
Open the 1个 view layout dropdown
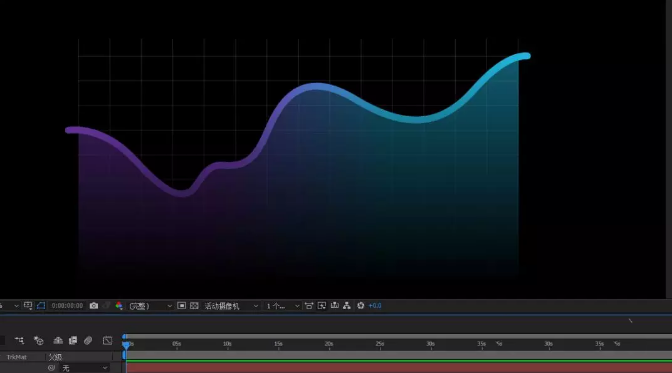tap(282, 306)
